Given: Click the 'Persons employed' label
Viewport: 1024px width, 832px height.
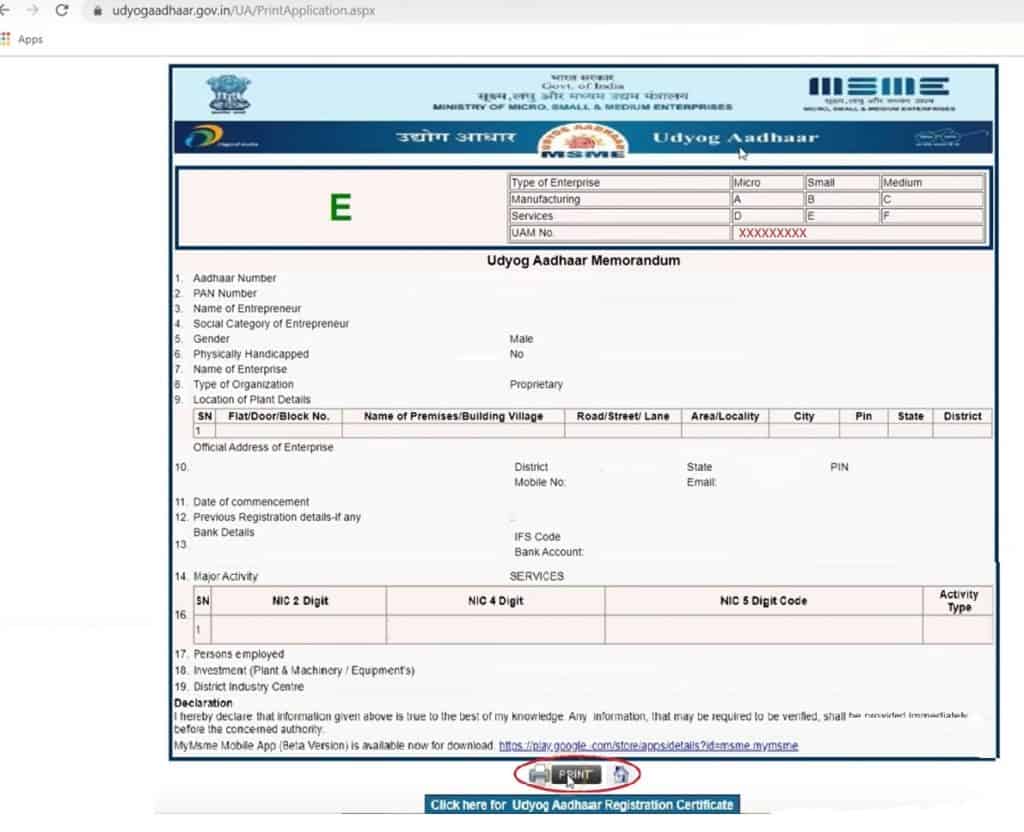Looking at the screenshot, I should click(238, 654).
